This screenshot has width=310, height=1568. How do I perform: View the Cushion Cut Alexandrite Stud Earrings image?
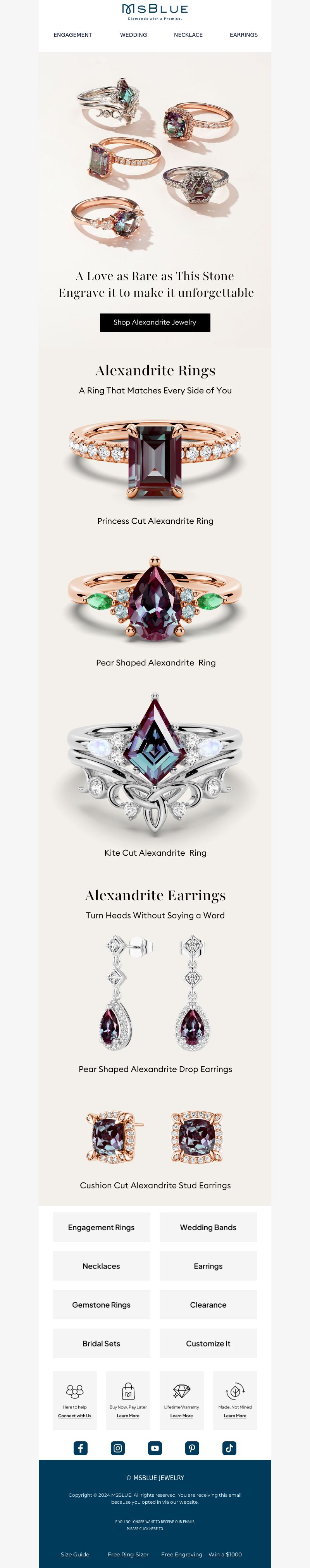point(155,1136)
